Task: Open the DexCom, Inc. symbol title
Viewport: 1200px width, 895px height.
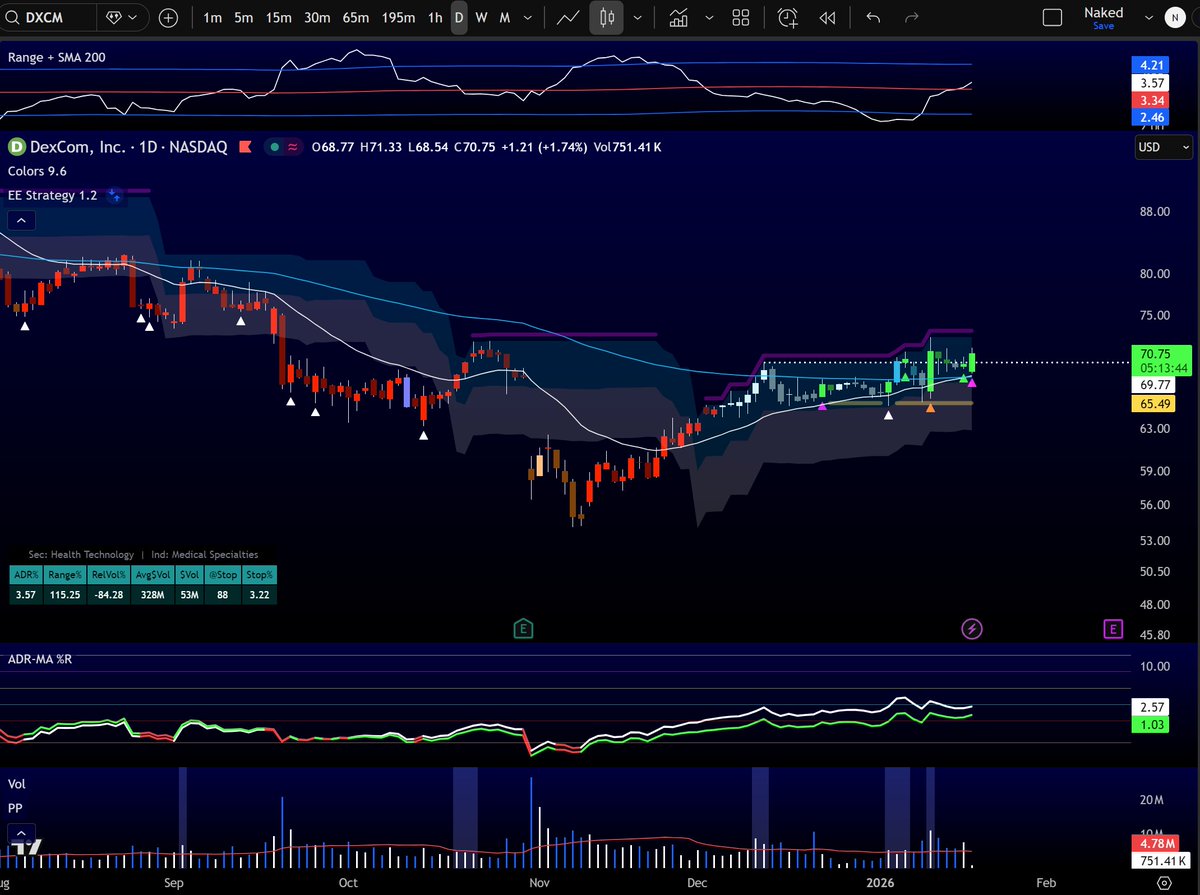Action: 79,147
